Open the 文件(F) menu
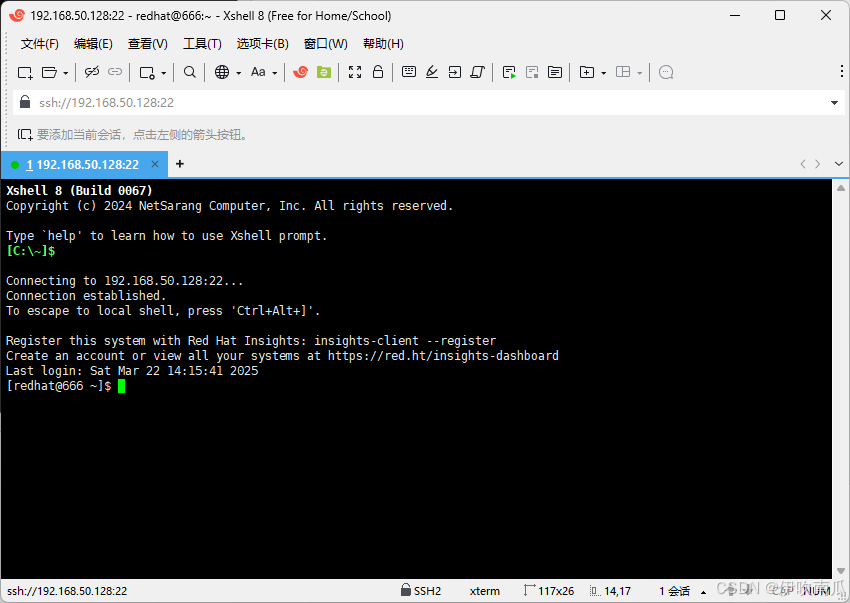Screen dimensions: 850x603 (x=40, y=44)
